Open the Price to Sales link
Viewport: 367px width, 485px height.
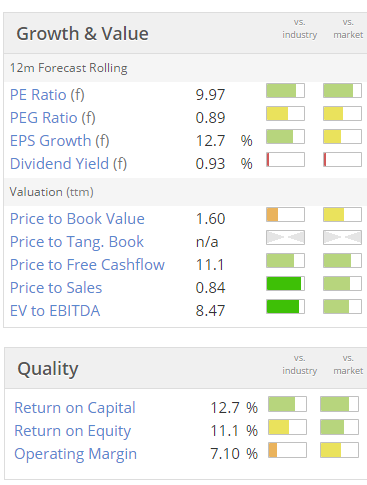pyautogui.click(x=56, y=288)
